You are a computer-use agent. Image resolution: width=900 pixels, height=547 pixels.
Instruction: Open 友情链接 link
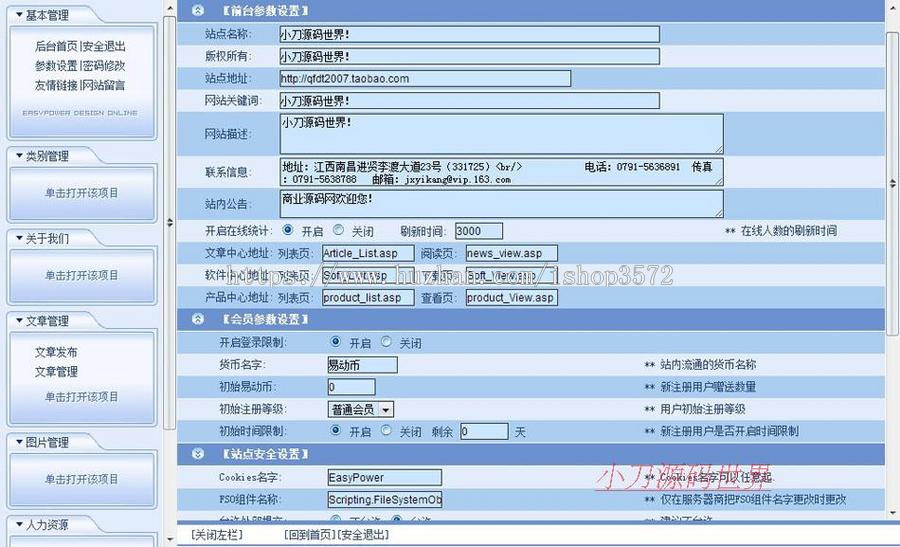pos(56,85)
